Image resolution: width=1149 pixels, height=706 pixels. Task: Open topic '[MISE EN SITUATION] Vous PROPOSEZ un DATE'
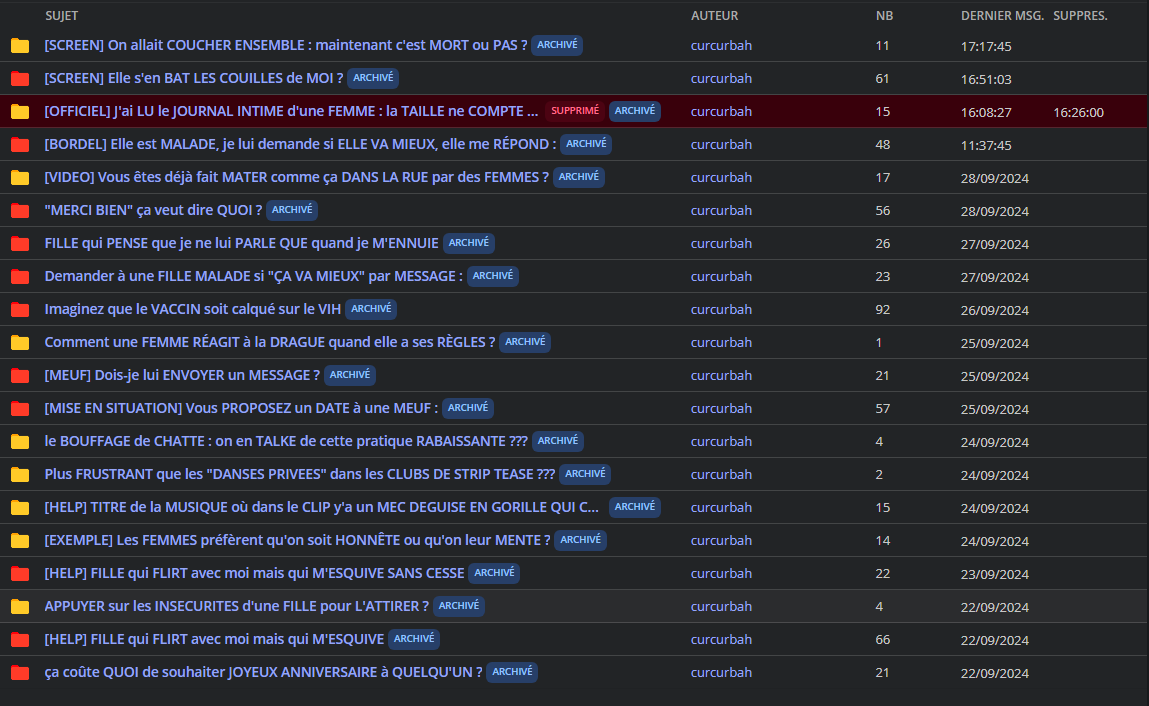(241, 408)
